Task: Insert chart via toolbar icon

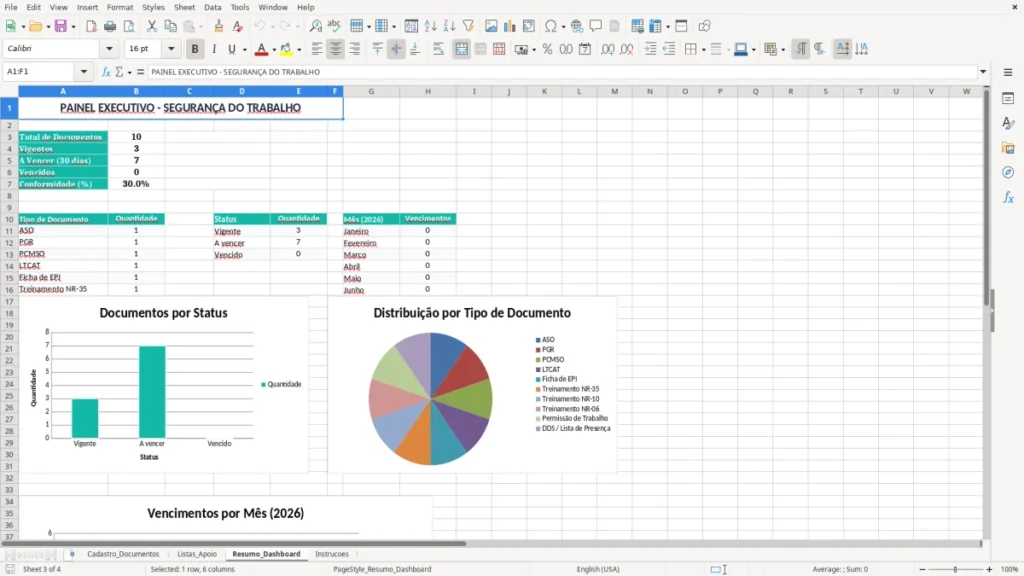Action: coord(509,26)
